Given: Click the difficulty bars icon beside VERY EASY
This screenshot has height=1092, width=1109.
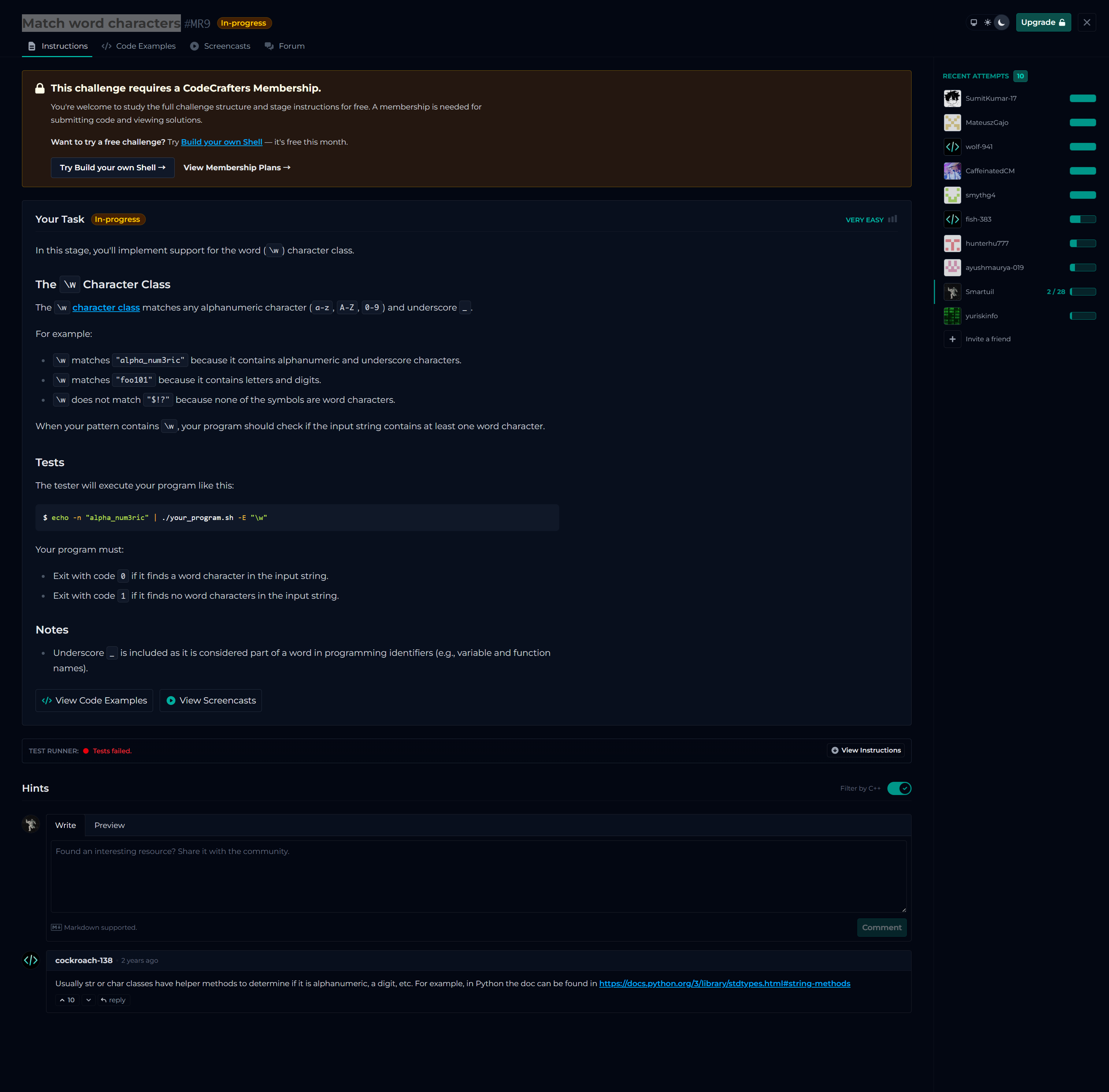Looking at the screenshot, I should (892, 219).
